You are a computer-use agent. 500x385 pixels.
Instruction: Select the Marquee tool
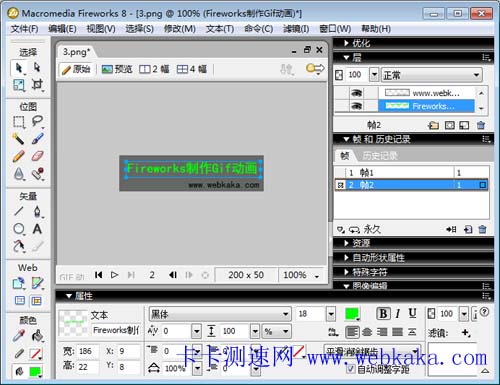coord(19,122)
